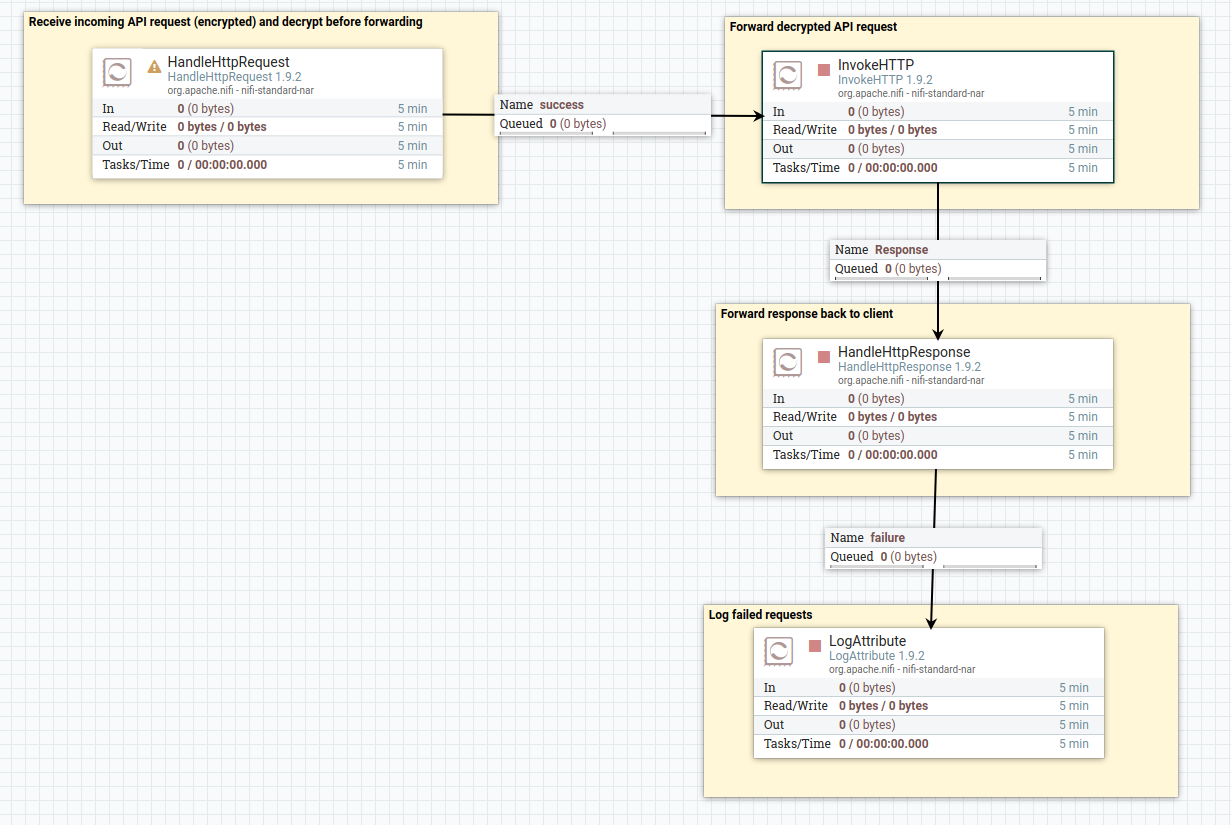Click the HandleHttpRequest Read/Write stats row

click(267, 127)
